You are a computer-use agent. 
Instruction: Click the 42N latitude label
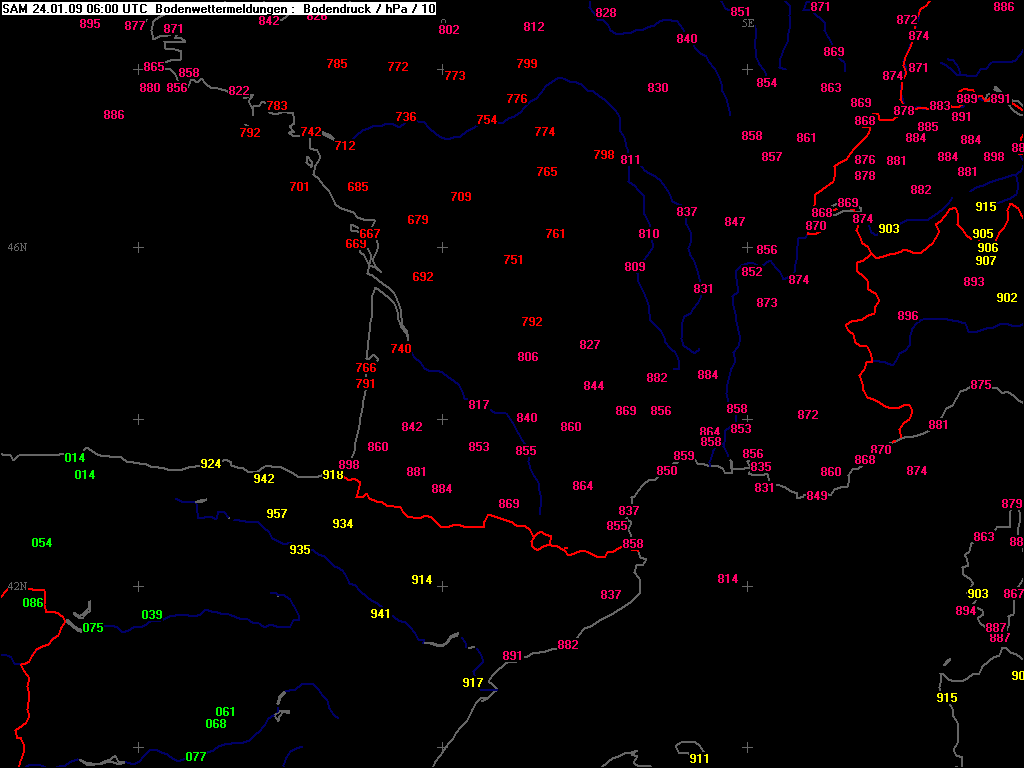17,586
